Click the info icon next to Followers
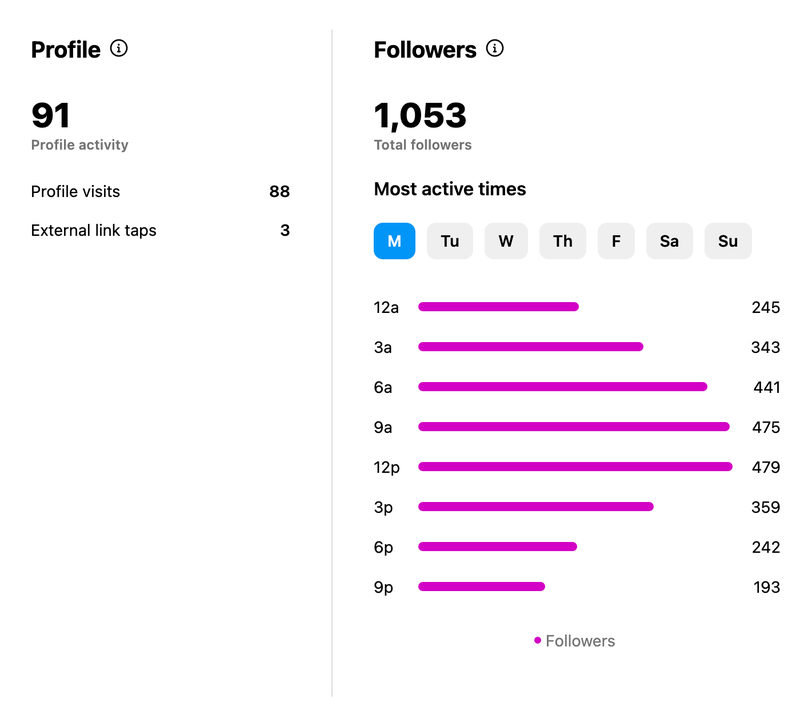 click(x=495, y=48)
